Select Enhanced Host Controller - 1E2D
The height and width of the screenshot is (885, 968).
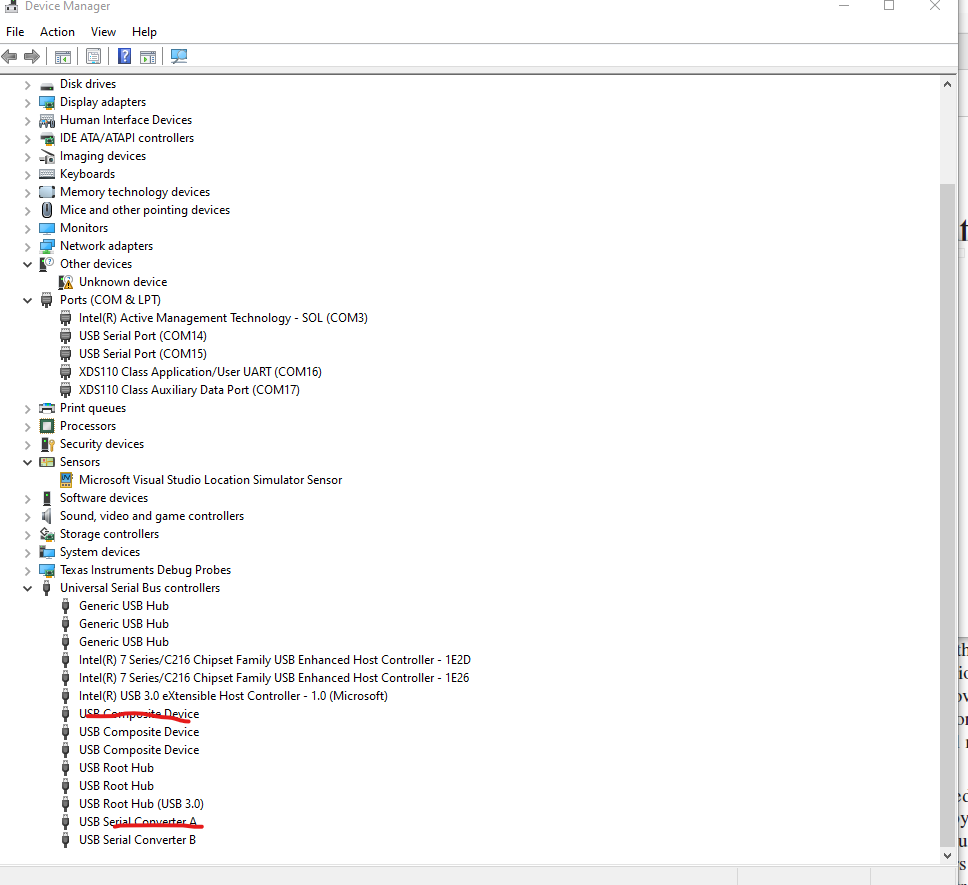point(275,660)
